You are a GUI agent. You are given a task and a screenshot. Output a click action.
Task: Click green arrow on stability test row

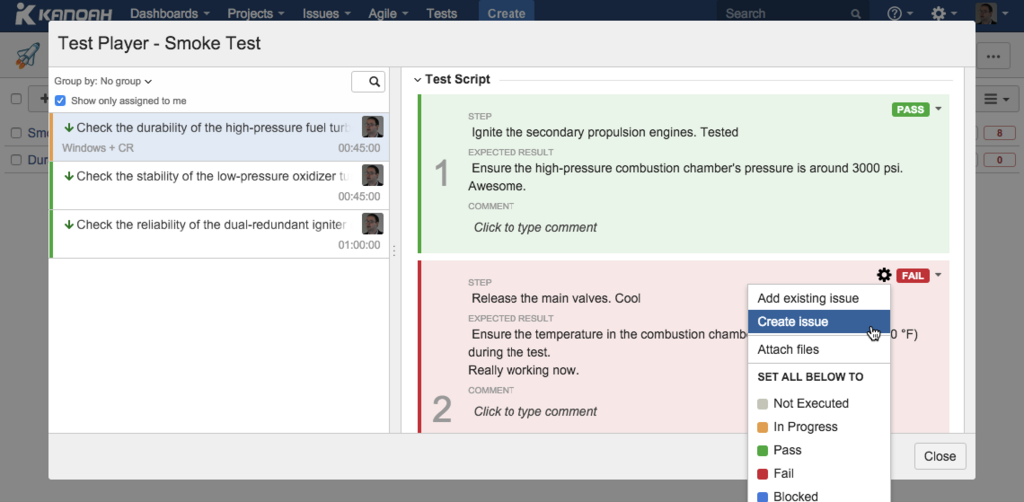pyautogui.click(x=69, y=176)
